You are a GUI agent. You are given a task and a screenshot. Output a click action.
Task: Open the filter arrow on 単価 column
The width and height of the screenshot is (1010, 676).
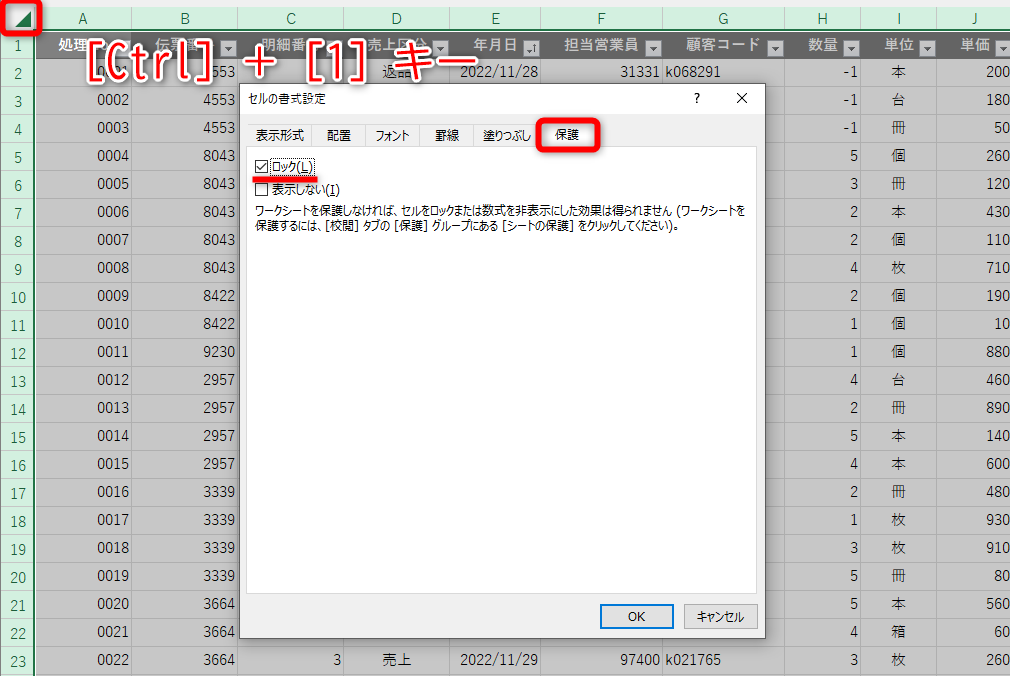pyautogui.click(x=1003, y=47)
